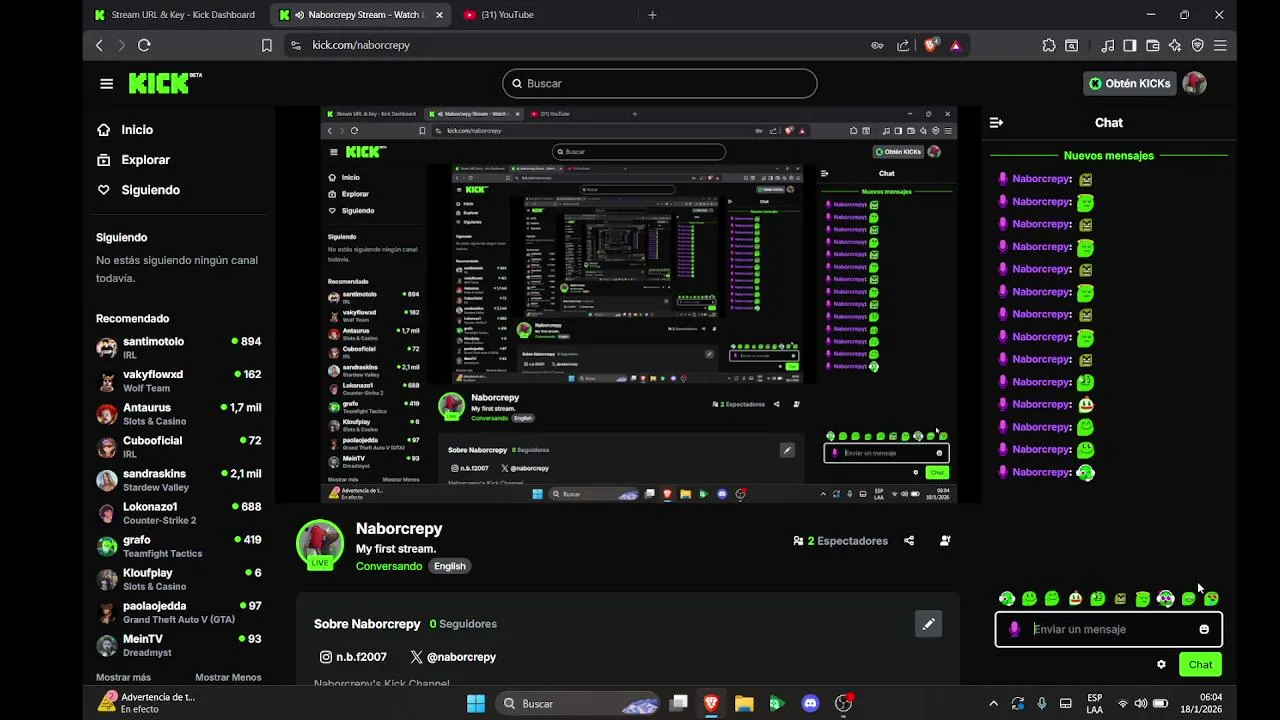Open the browser main menu icon
Image resolution: width=1280 pixels, height=720 pixels.
coord(1220,45)
